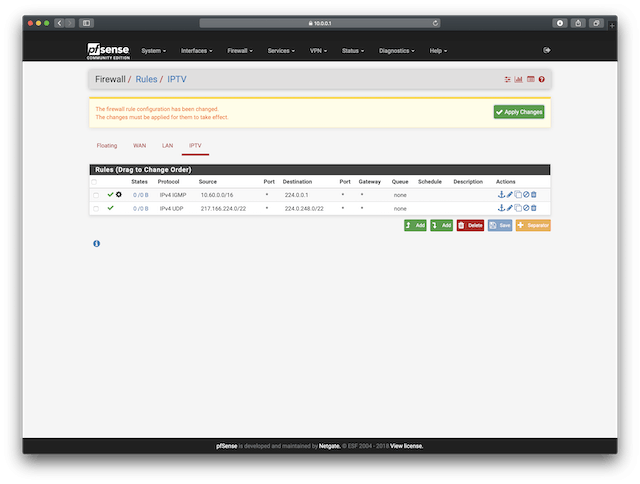Open the System dropdown menu
This screenshot has height=484, width=640.
(x=154, y=51)
